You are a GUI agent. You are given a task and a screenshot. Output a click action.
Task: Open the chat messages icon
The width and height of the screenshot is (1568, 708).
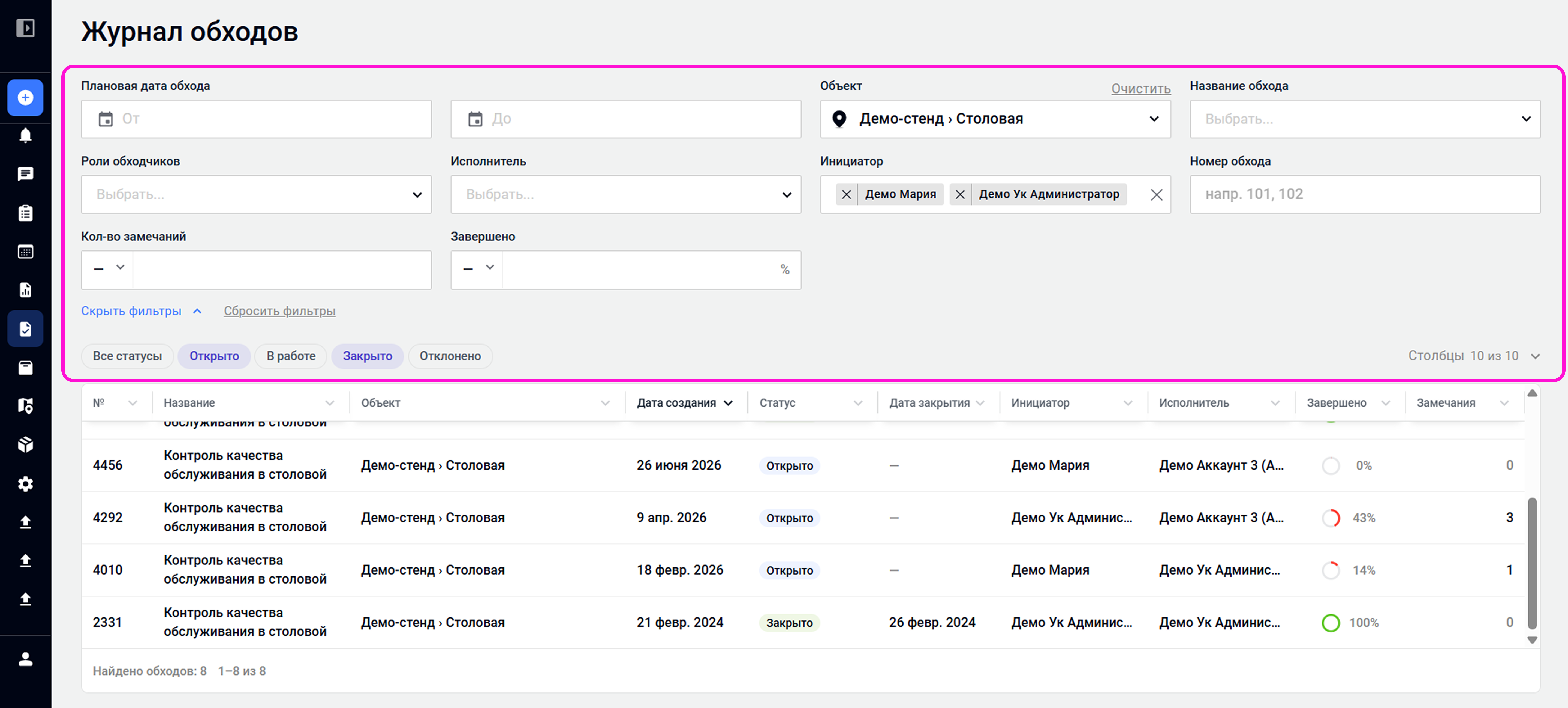(25, 174)
